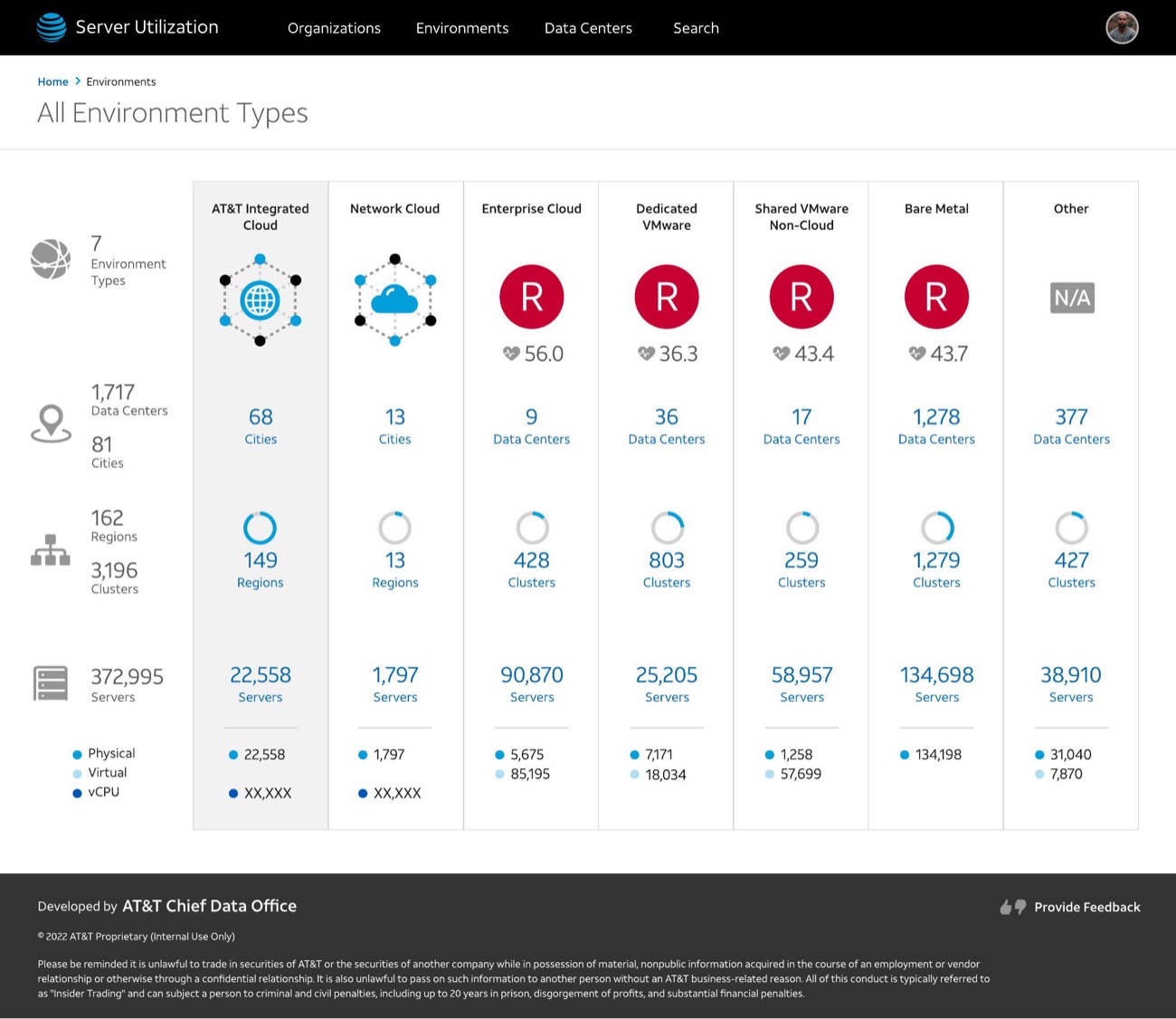Select the Network Cloud hexagon icon
Viewport: 1176px width, 1019px height.
(x=395, y=300)
